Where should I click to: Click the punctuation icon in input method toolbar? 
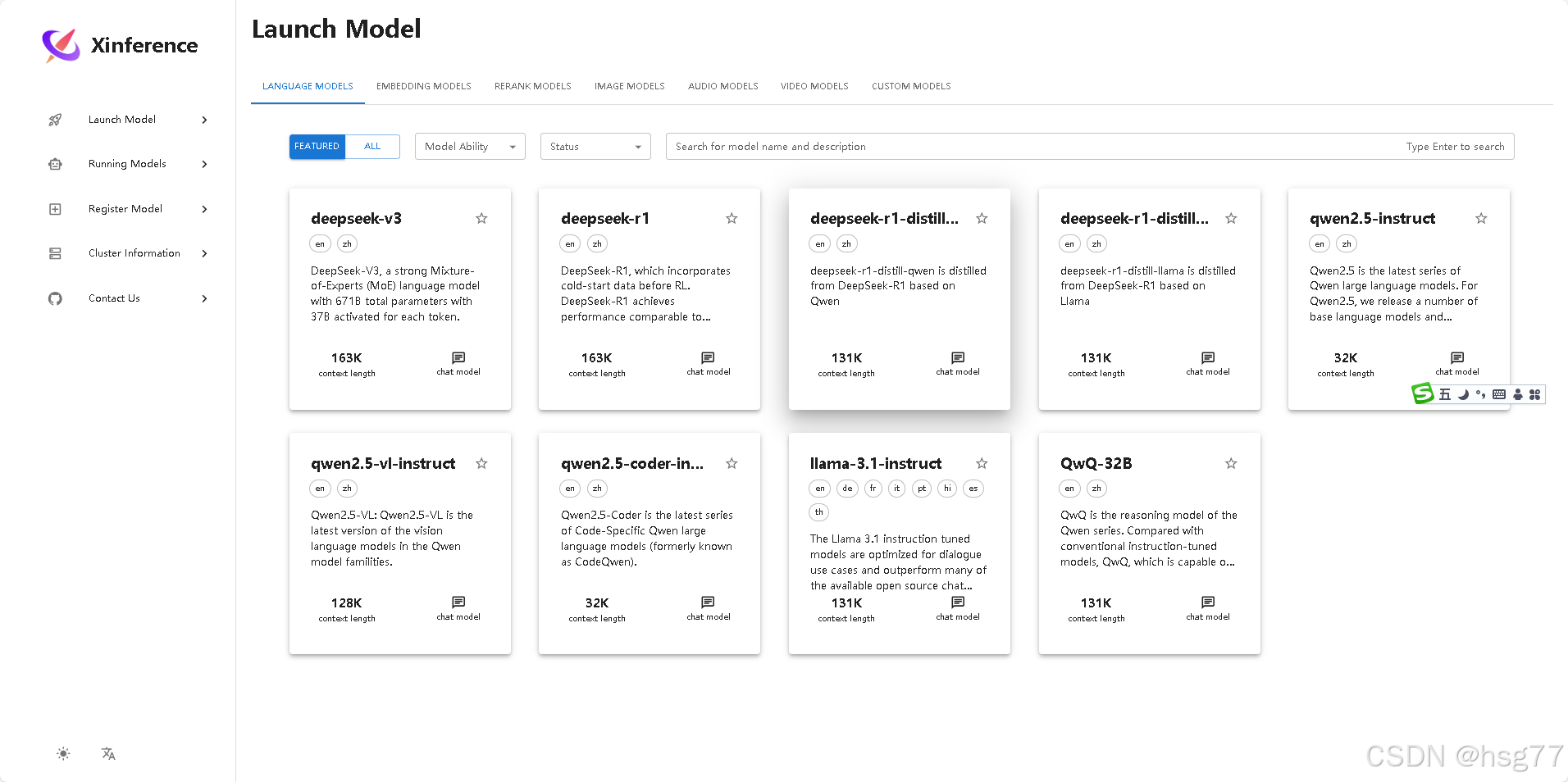pos(1480,394)
